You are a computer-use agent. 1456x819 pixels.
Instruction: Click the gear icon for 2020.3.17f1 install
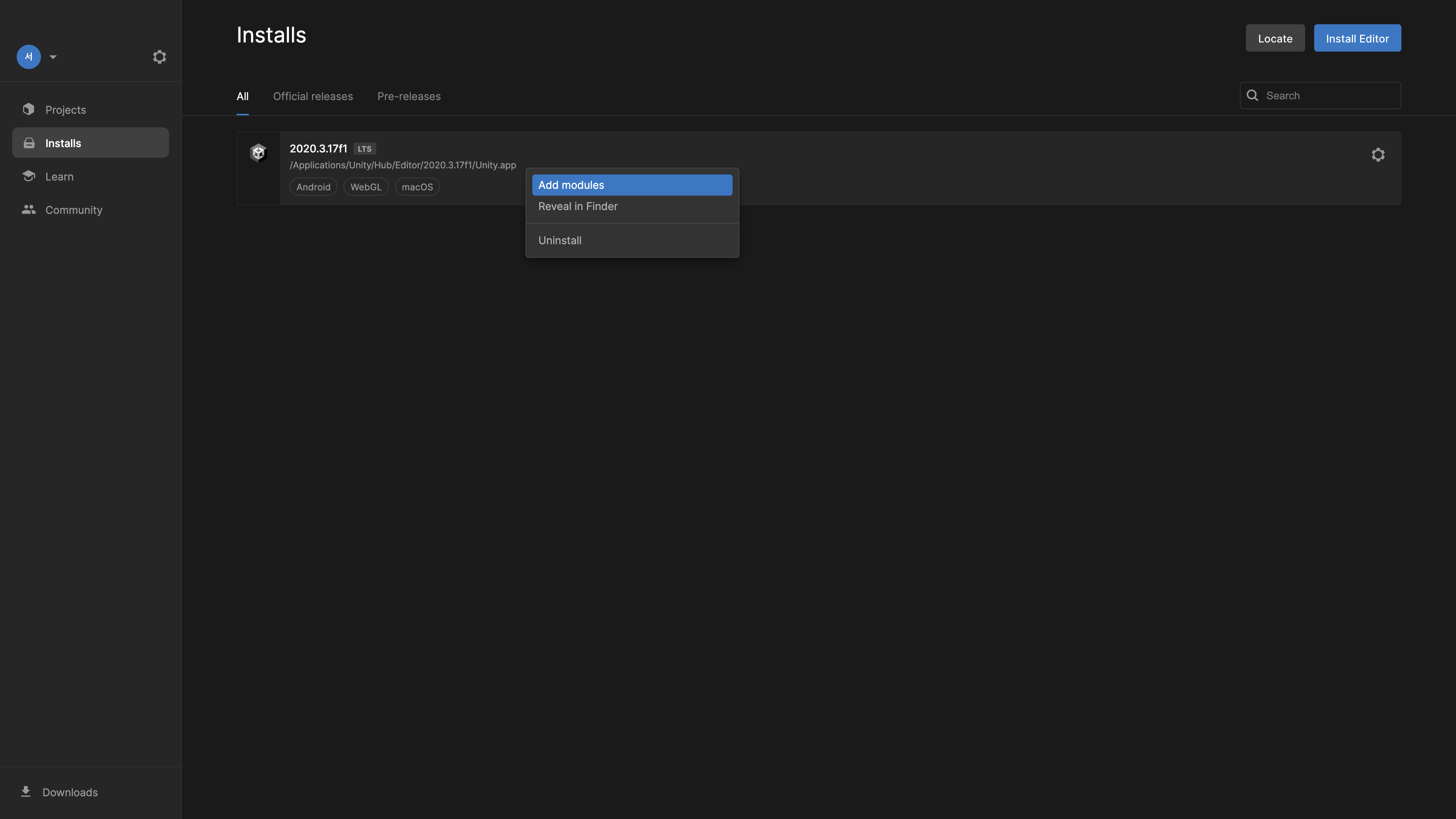pos(1378,154)
